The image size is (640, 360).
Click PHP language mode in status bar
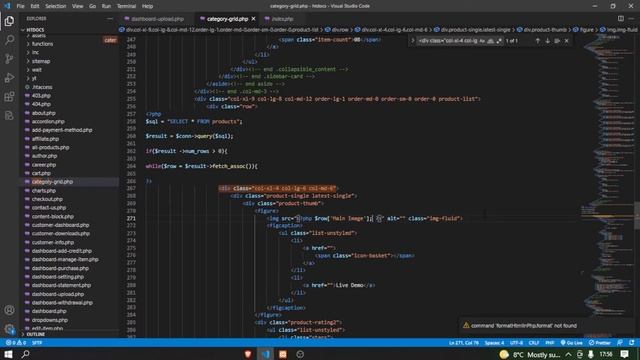pos(550,343)
